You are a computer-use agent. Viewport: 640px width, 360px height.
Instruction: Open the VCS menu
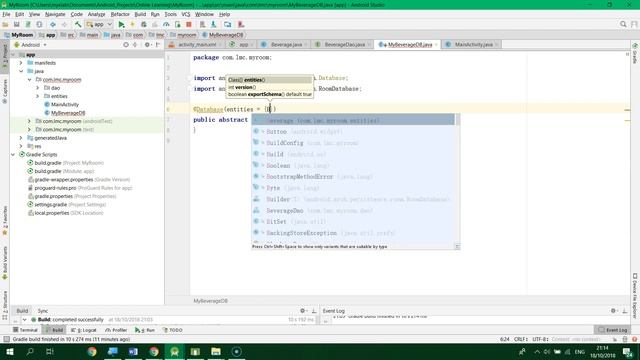pos(186,14)
